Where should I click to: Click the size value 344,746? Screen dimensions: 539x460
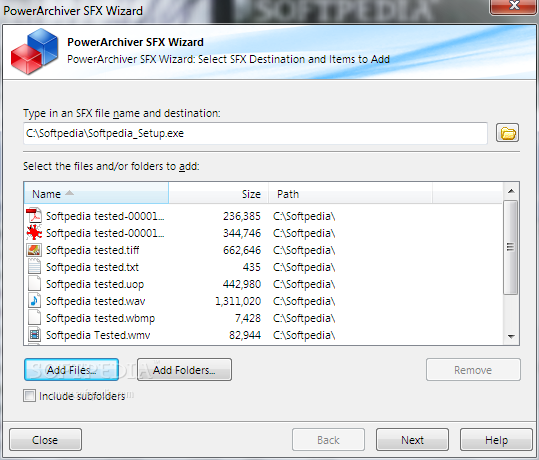point(242,233)
